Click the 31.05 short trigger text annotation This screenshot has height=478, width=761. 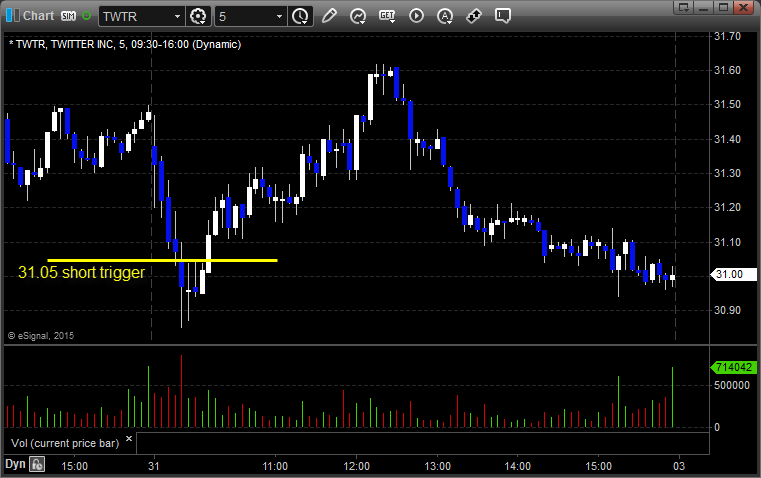(x=82, y=272)
